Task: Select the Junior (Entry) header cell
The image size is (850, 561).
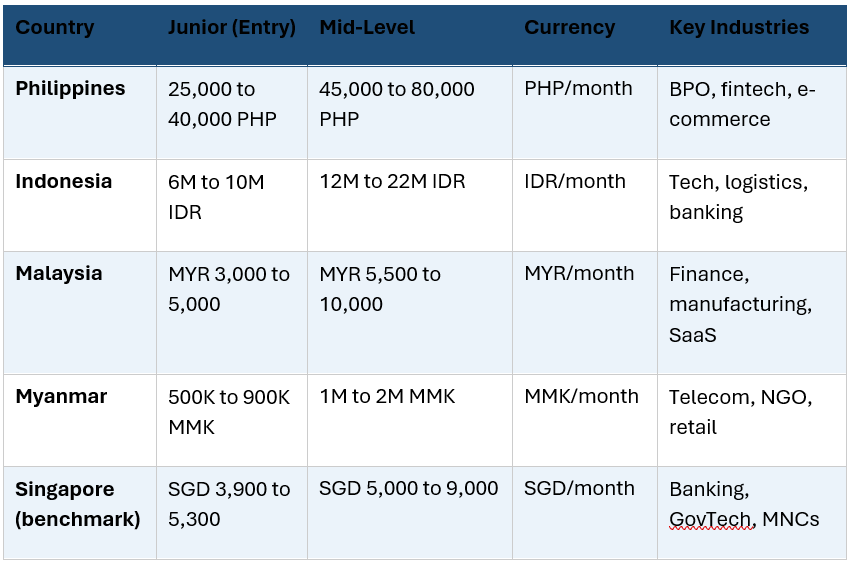Action: point(232,35)
